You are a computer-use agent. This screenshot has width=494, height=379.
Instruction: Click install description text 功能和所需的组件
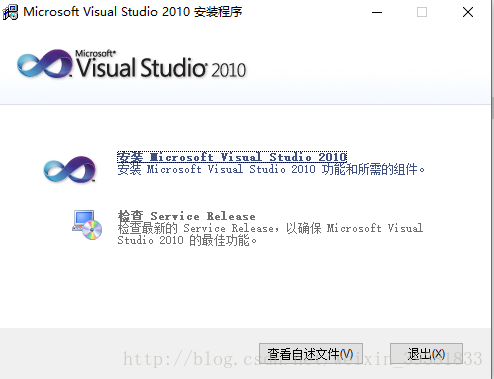coord(373,169)
